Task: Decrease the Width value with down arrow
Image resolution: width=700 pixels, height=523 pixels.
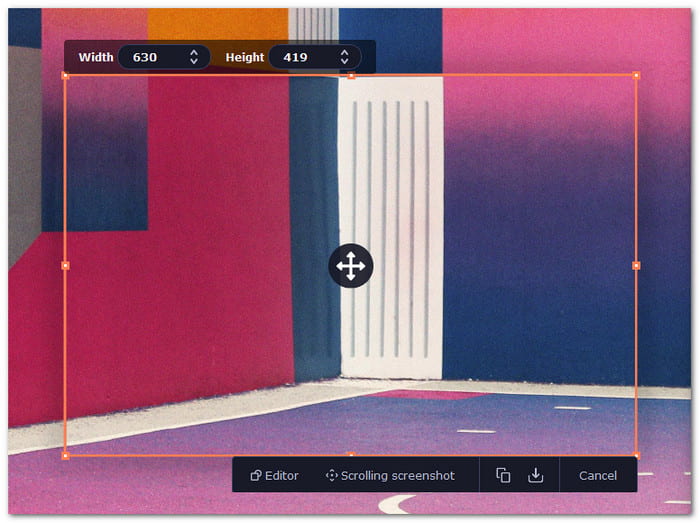Action: click(194, 61)
